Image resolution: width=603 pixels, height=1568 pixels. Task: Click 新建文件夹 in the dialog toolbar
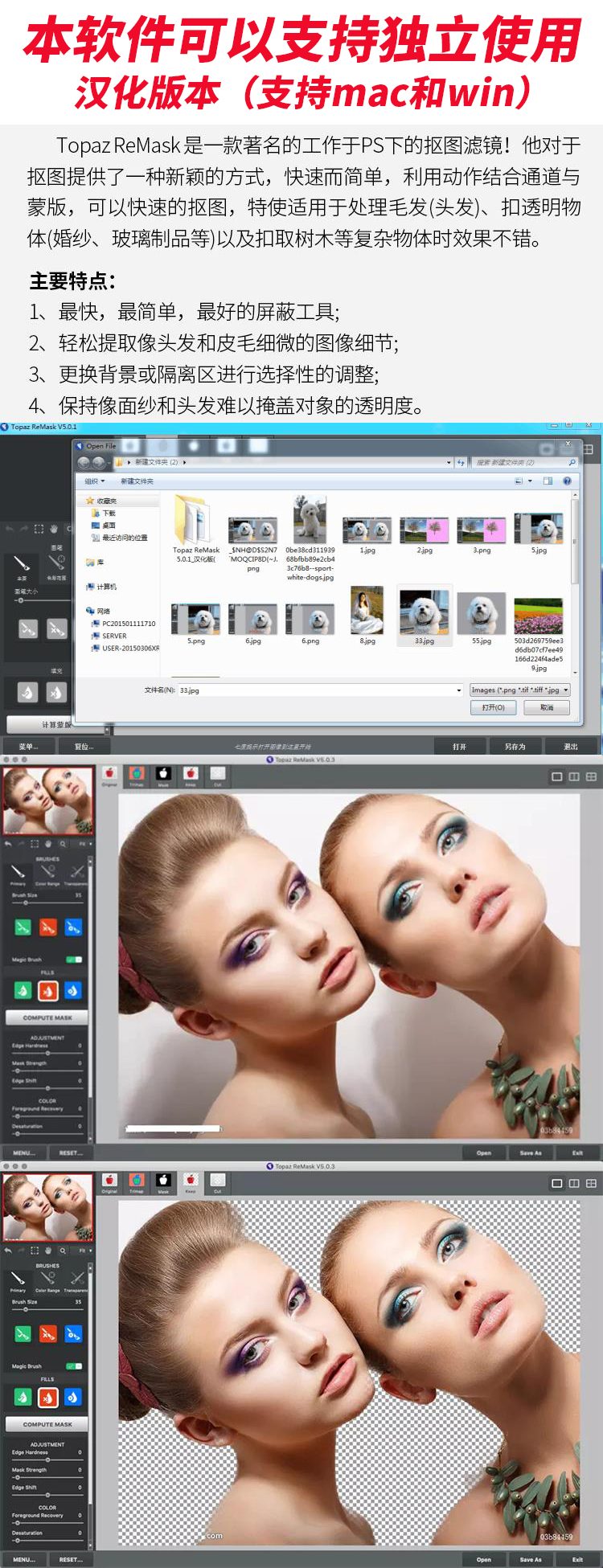137,481
